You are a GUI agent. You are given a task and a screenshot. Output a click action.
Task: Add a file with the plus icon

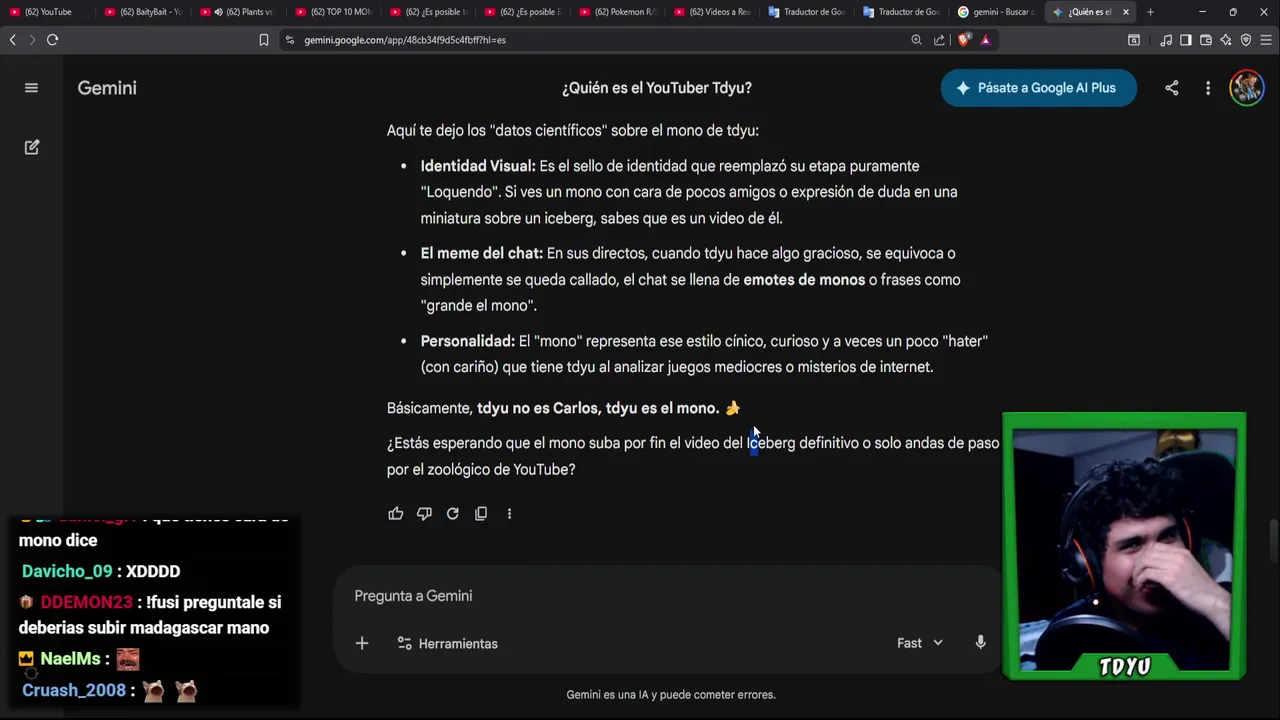click(x=362, y=643)
